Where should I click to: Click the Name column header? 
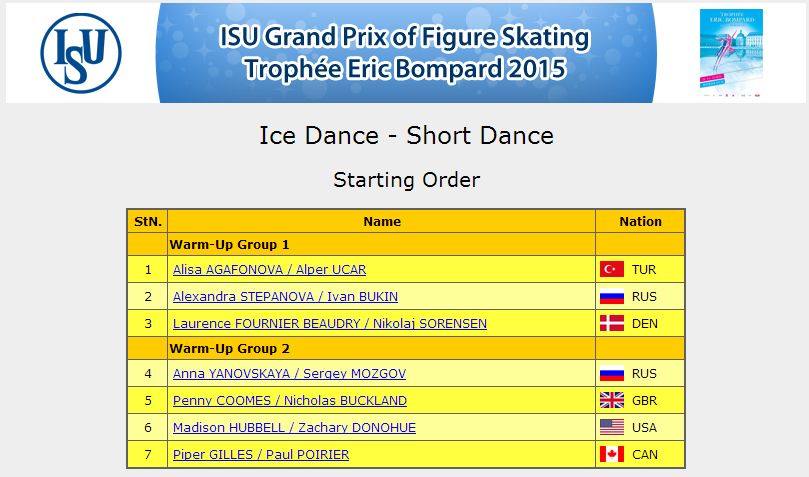[x=382, y=221]
